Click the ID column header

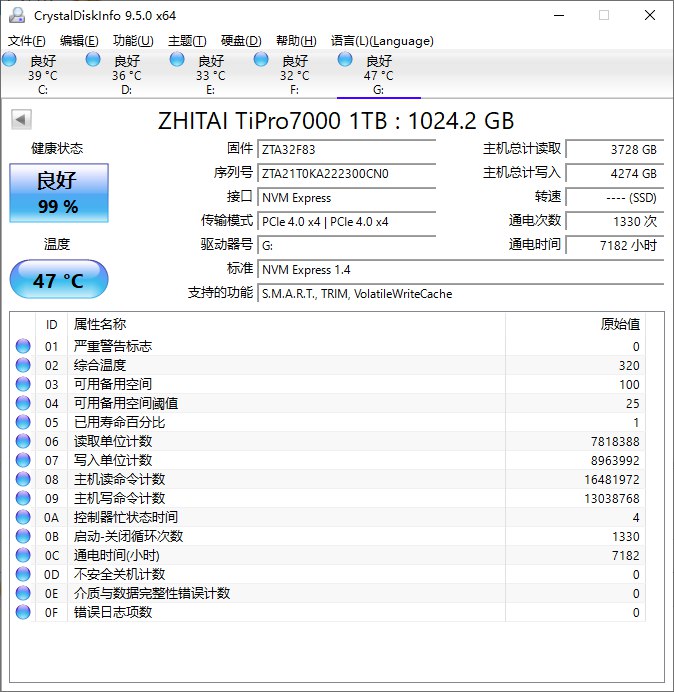[x=52, y=324]
